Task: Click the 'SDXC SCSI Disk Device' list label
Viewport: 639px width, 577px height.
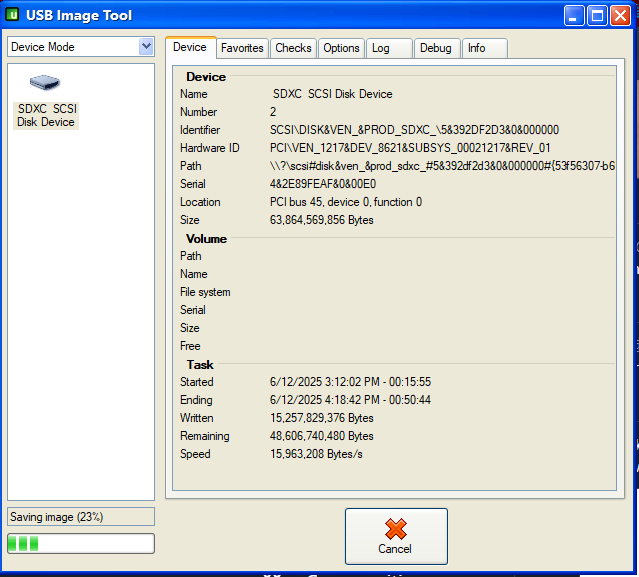Action: click(46, 115)
